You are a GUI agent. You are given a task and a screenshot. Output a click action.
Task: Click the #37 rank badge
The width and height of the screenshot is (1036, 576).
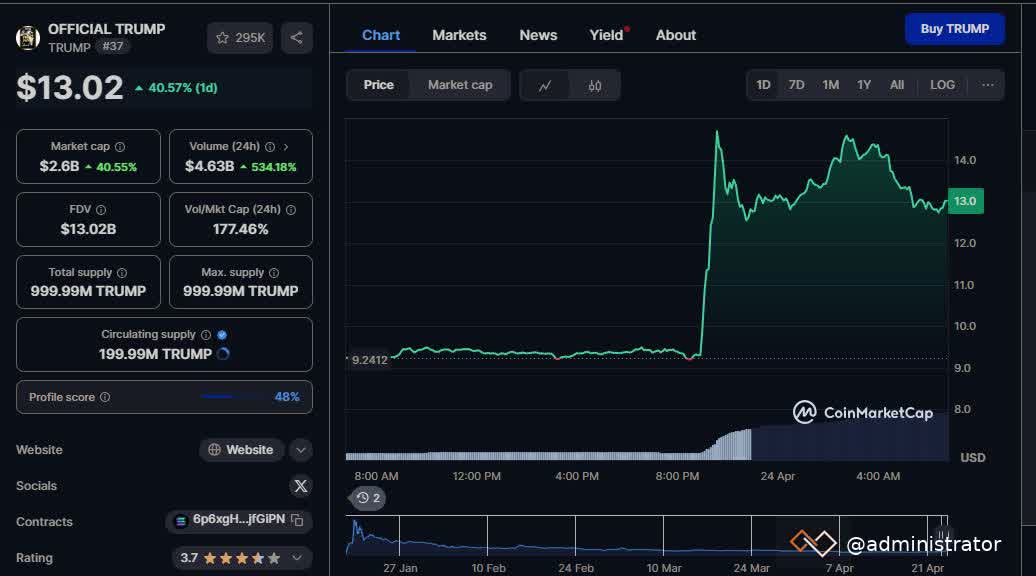coord(112,46)
